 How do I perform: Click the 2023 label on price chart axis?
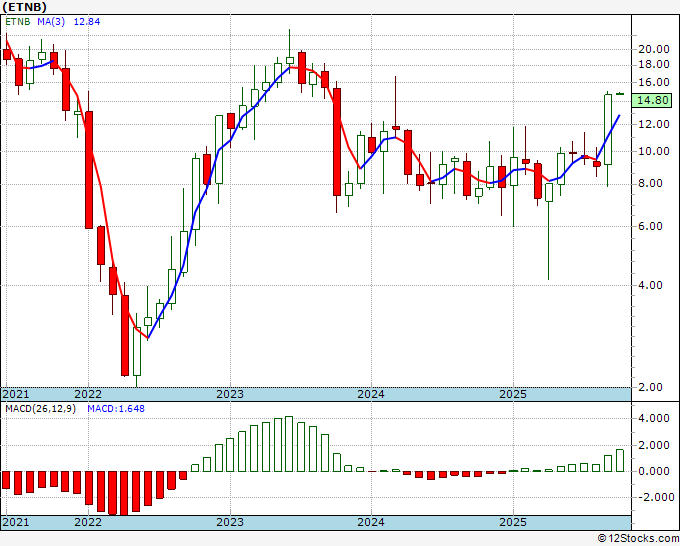pyautogui.click(x=230, y=394)
